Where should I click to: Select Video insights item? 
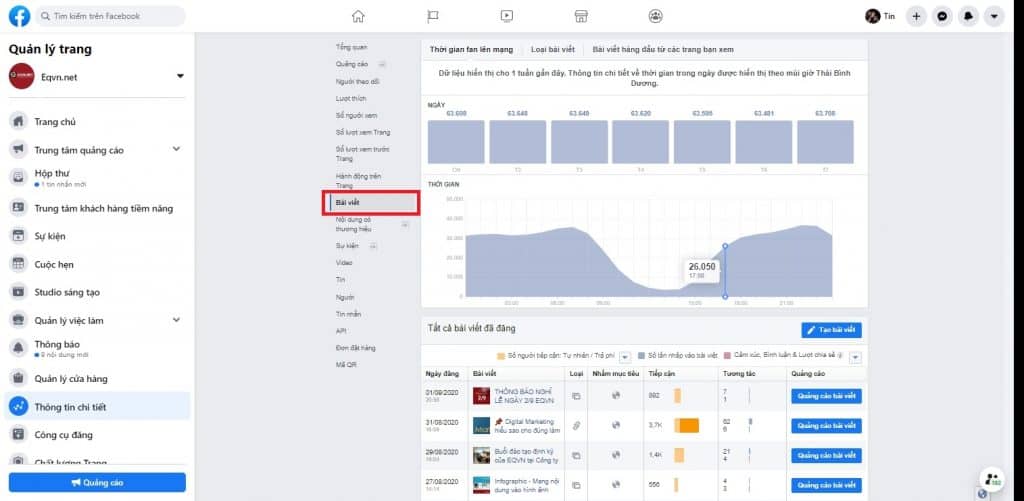tap(344, 263)
